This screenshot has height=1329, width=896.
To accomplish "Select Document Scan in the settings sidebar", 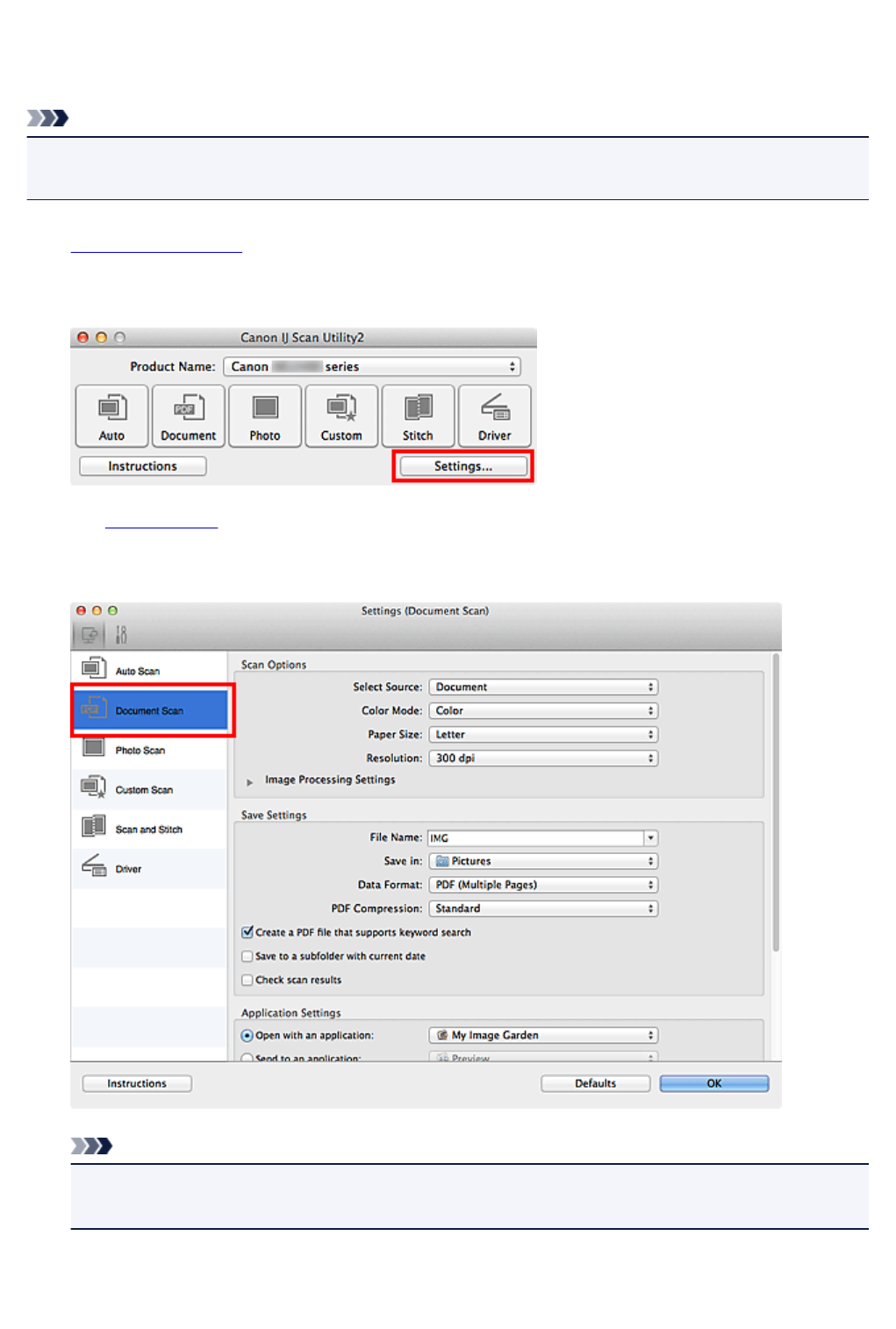I will 149,710.
